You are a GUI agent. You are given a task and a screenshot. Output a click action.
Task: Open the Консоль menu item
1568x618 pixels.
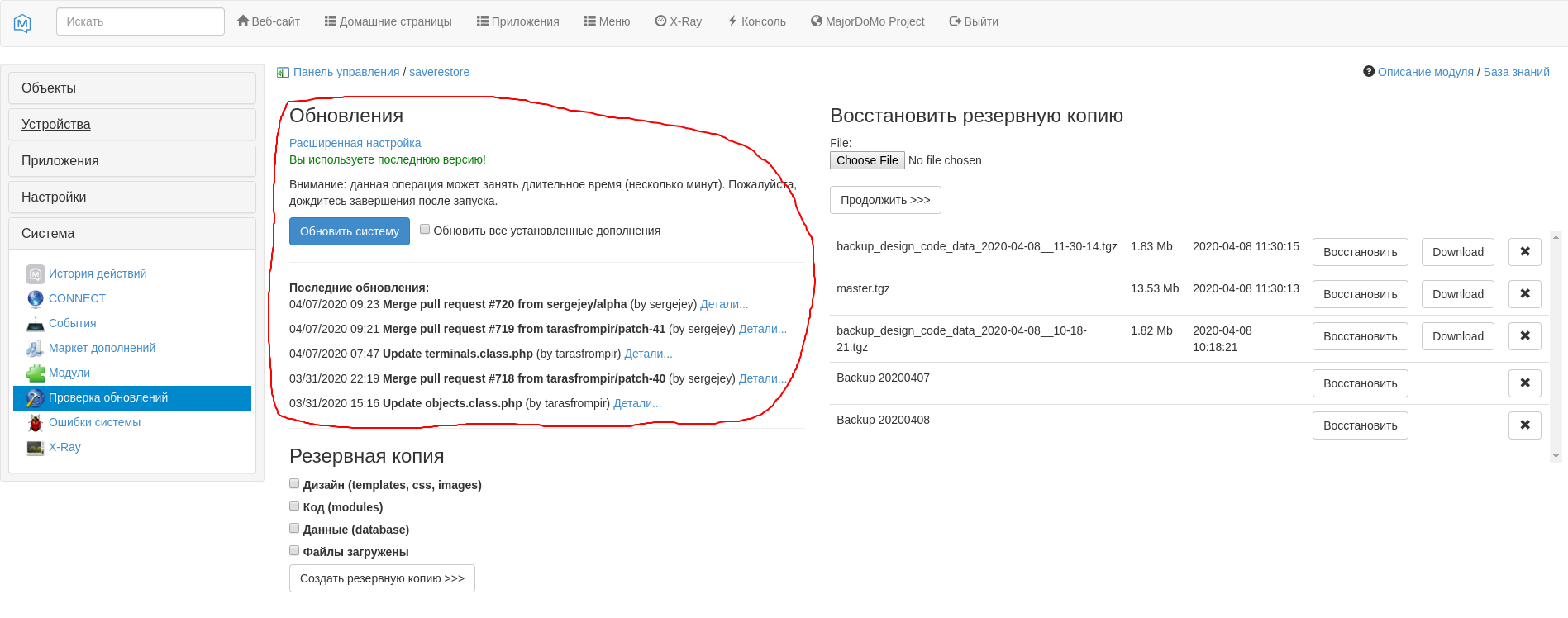pyautogui.click(x=756, y=21)
